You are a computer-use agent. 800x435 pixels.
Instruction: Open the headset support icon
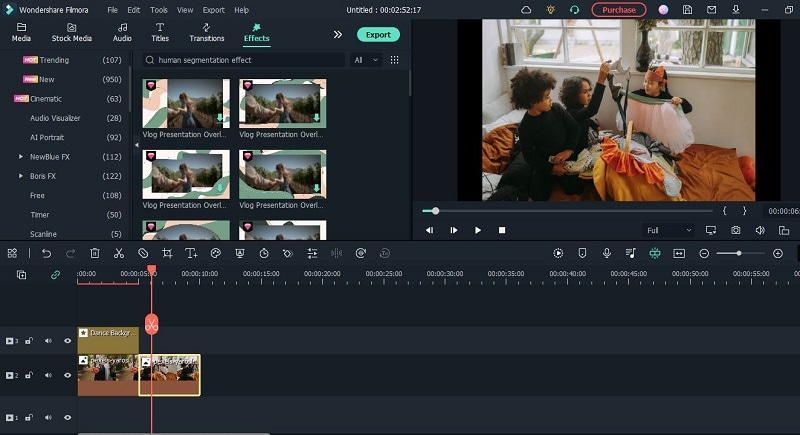click(574, 10)
